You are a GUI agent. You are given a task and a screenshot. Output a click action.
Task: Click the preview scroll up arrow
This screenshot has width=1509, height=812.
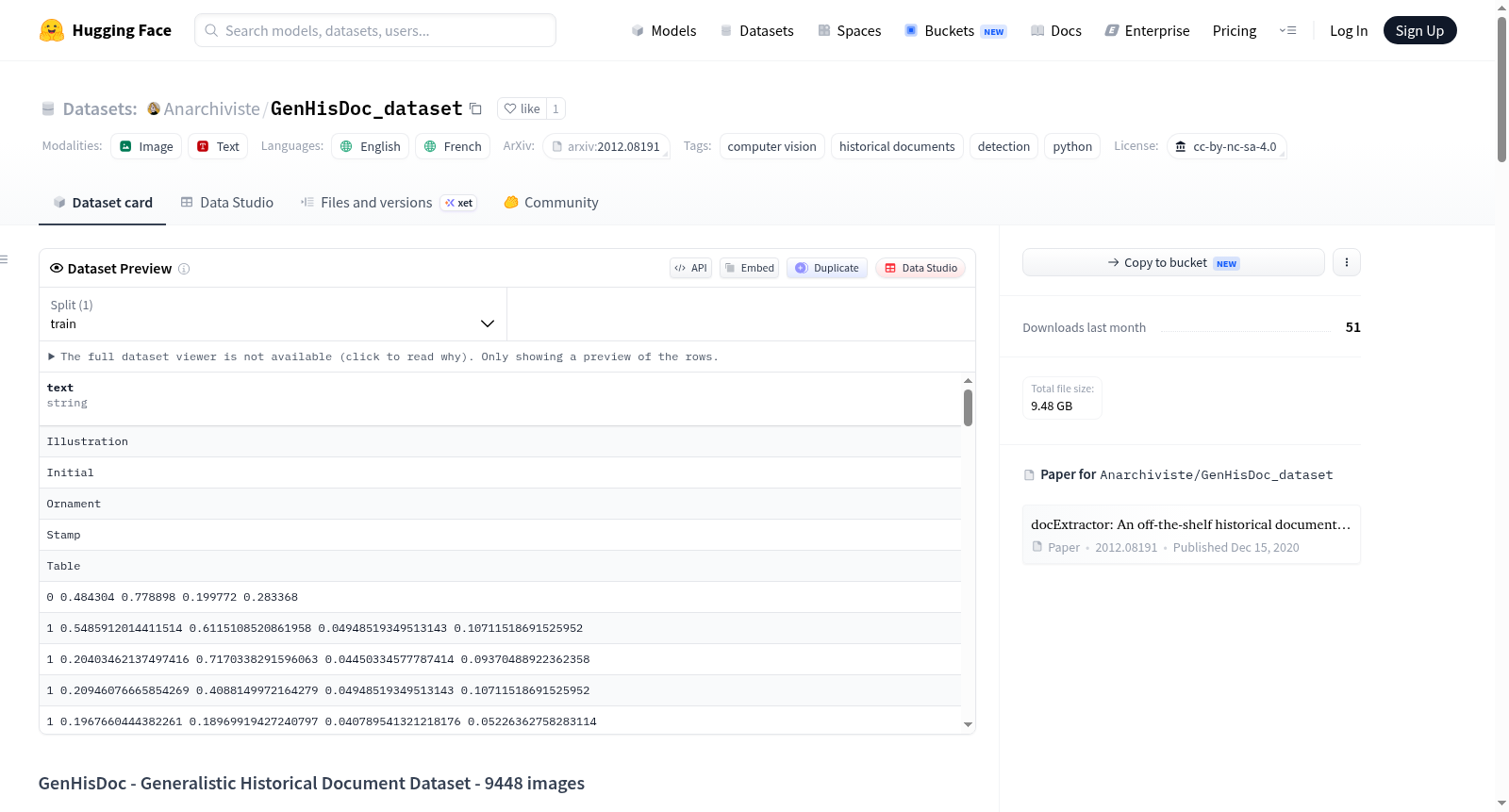(968, 380)
